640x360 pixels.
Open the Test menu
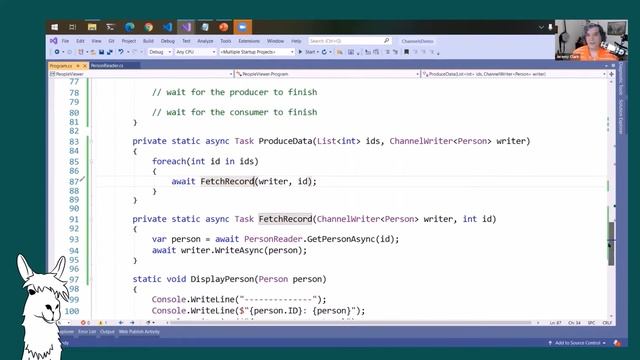pyautogui.click(x=186, y=41)
